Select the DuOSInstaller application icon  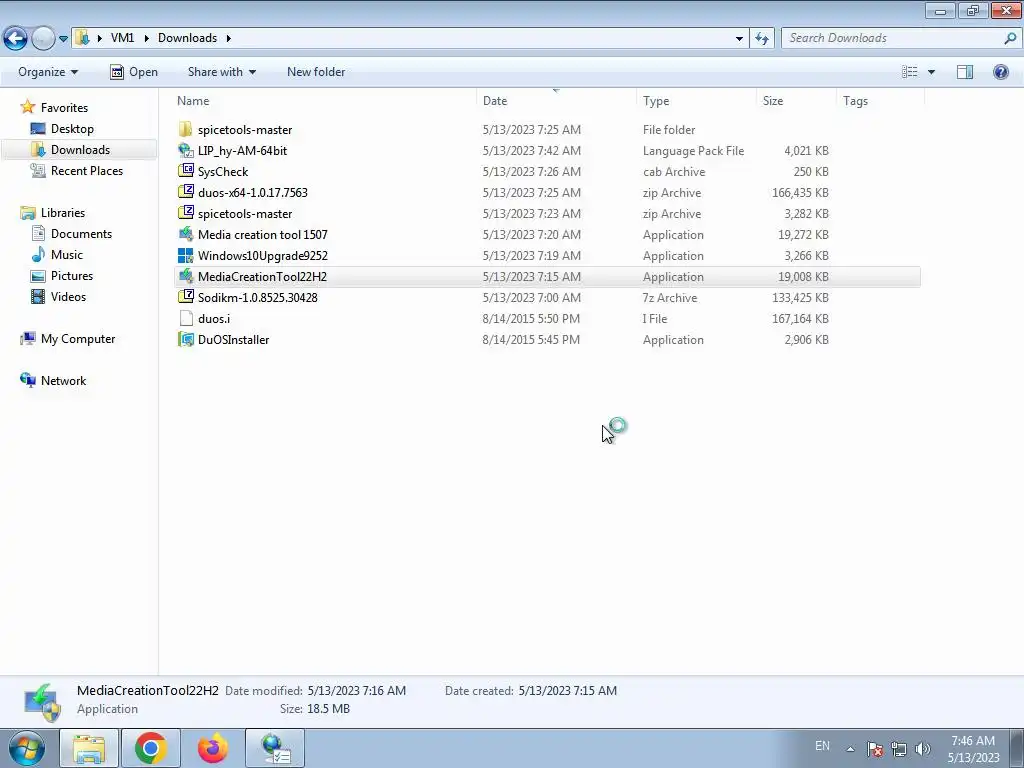click(x=185, y=339)
